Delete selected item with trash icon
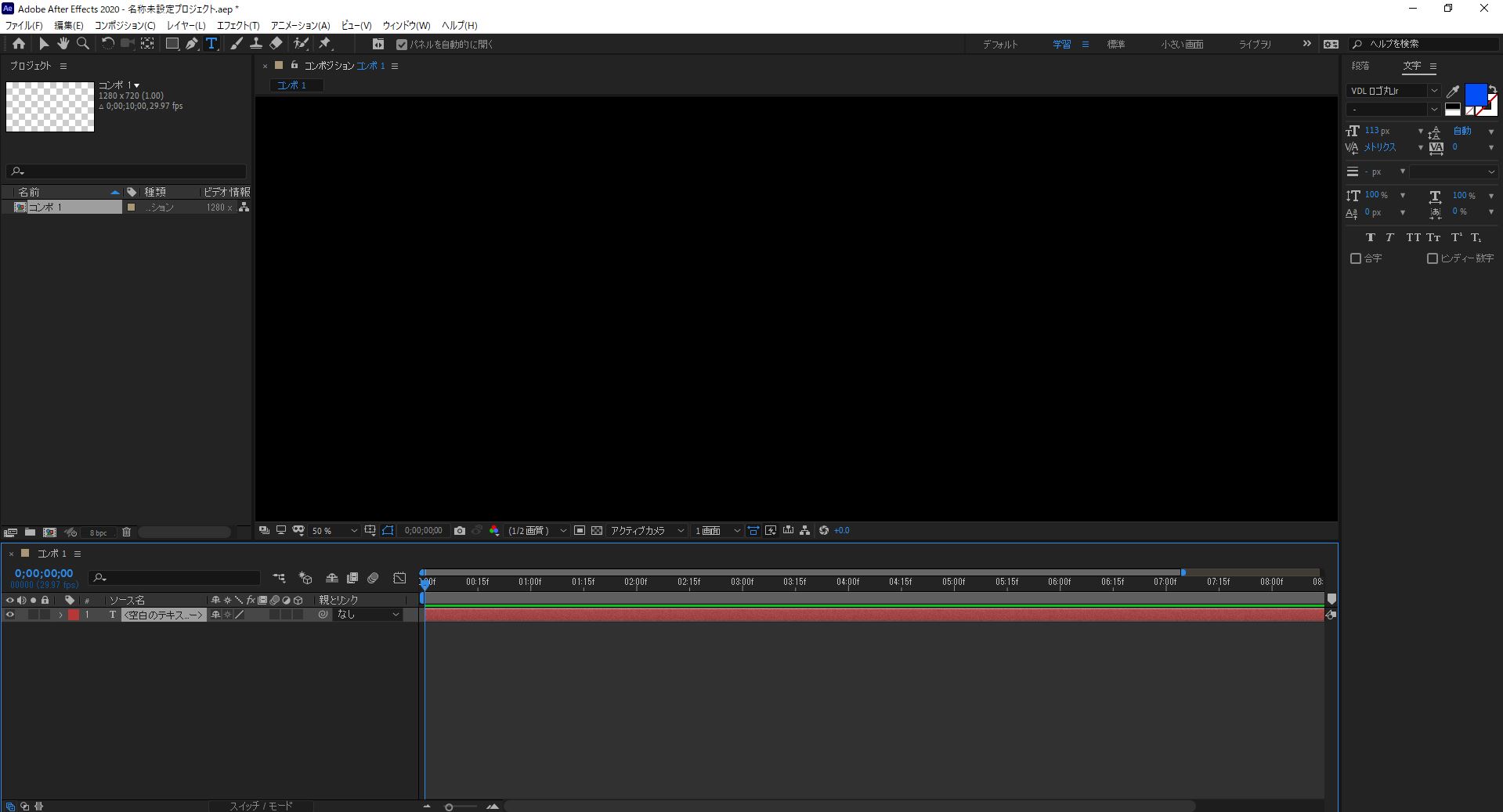Image resolution: width=1503 pixels, height=812 pixels. point(126,532)
